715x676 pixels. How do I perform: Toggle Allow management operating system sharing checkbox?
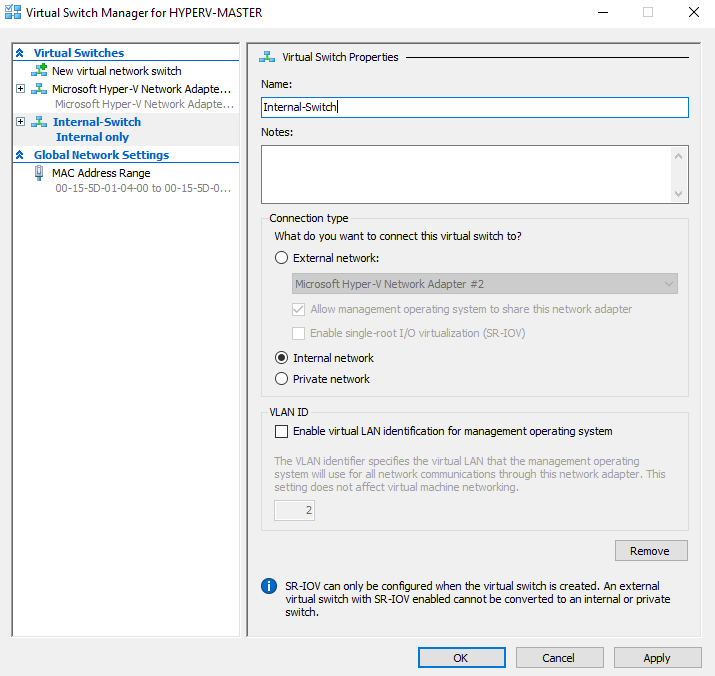[x=298, y=309]
